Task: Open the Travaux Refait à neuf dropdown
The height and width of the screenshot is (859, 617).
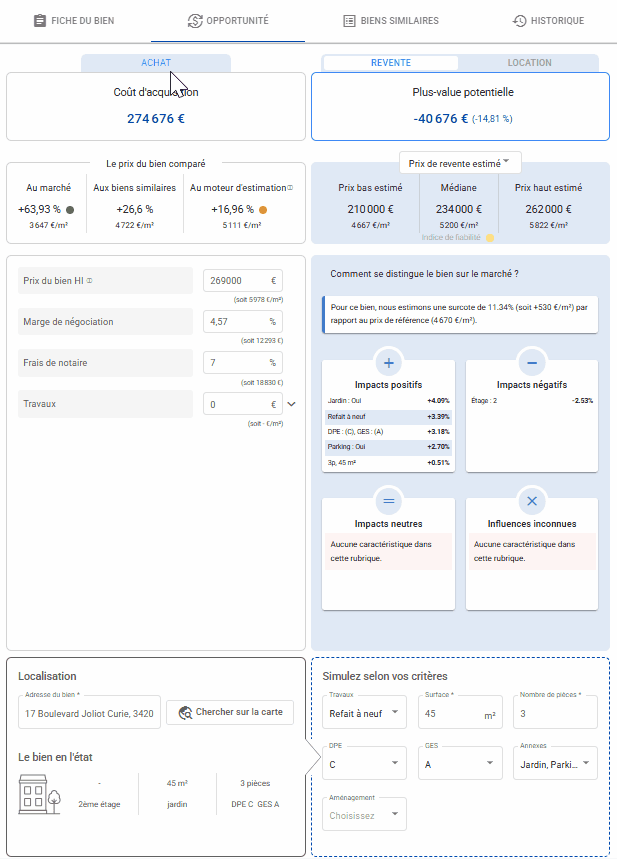Action: pos(364,713)
